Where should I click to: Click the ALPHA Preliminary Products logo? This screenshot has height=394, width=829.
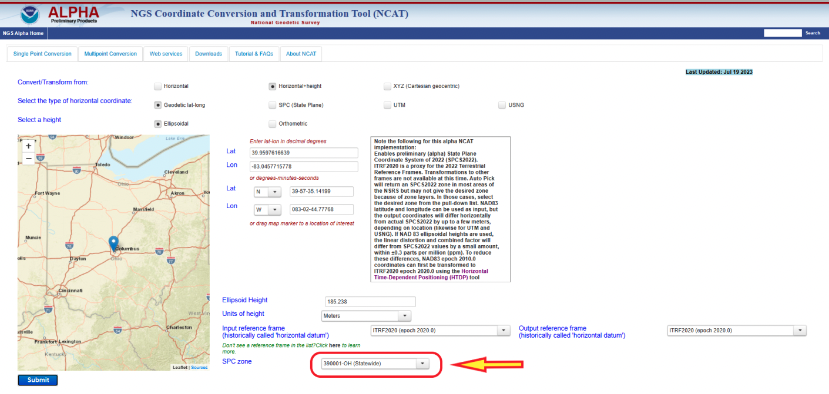point(72,15)
